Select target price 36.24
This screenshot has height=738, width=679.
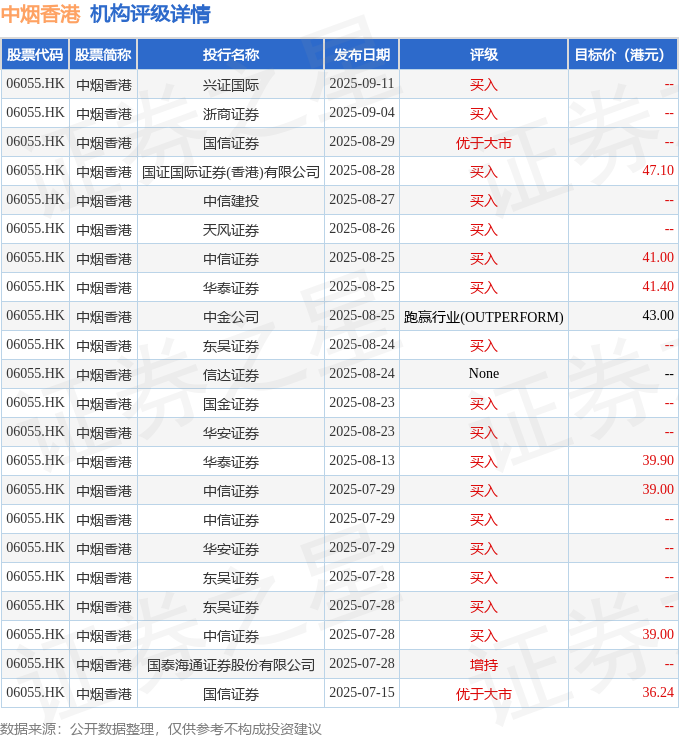tap(658, 693)
